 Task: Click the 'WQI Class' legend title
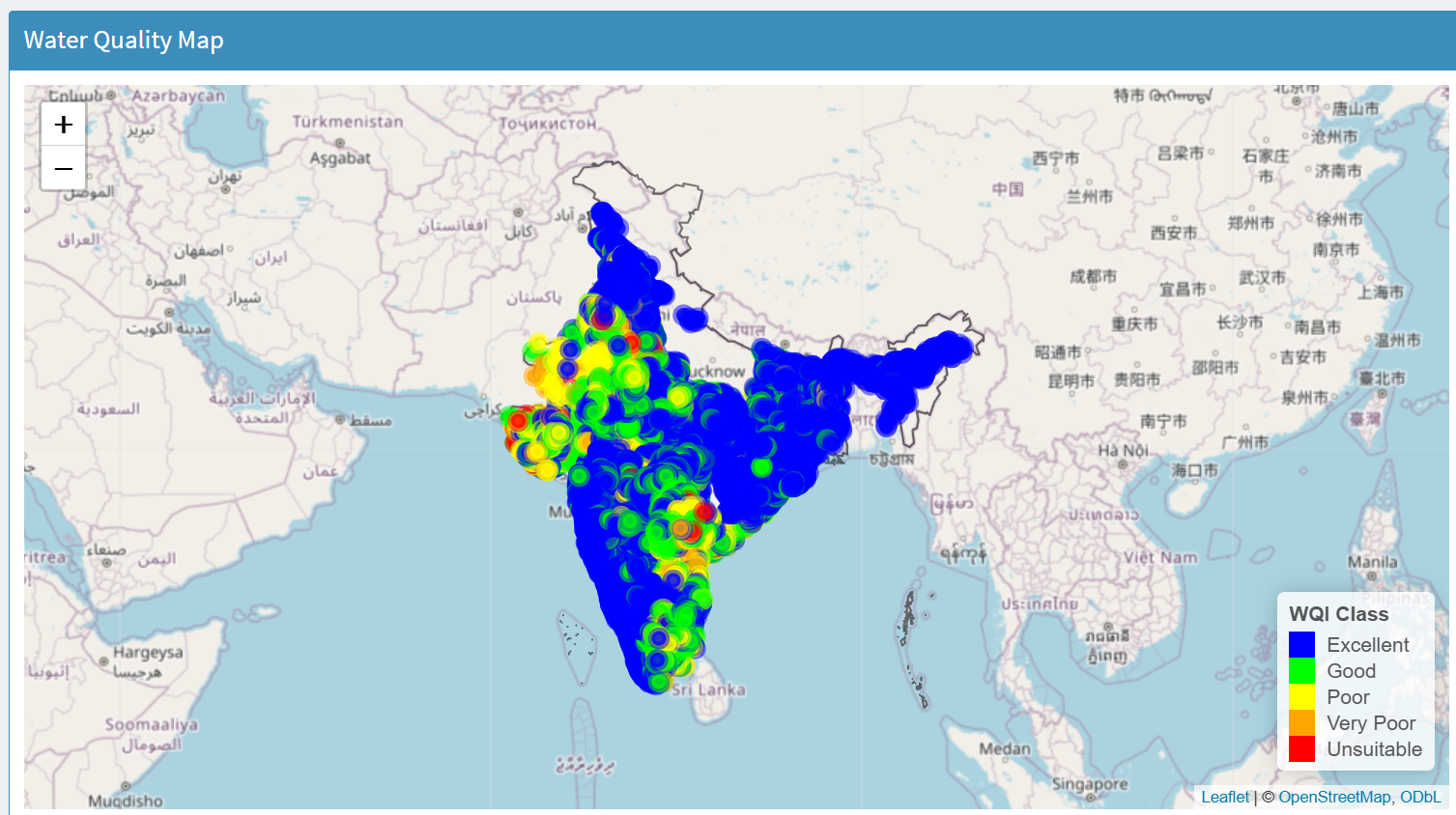[x=1338, y=613]
